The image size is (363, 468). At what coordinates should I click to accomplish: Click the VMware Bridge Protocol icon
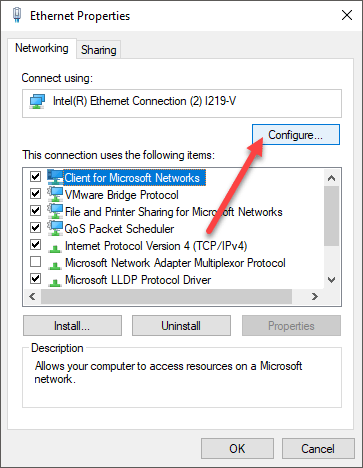point(55,194)
